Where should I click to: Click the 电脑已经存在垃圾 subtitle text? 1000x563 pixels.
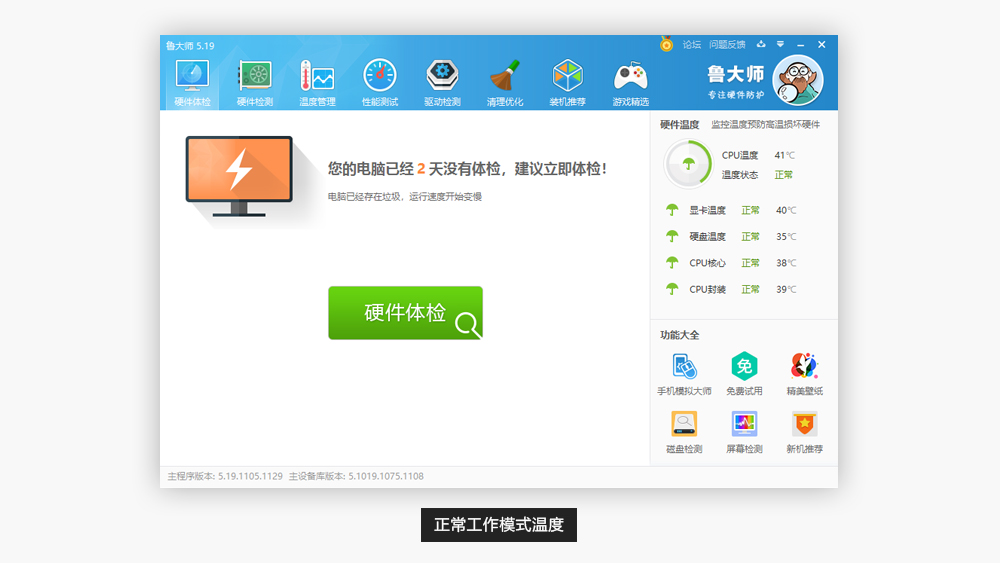pos(405,196)
